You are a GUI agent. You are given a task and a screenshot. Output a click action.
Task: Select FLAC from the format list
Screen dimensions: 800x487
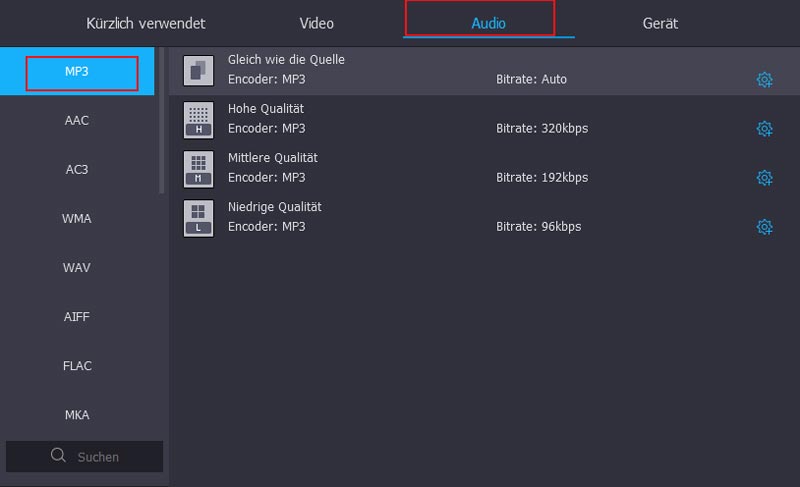pos(77,366)
